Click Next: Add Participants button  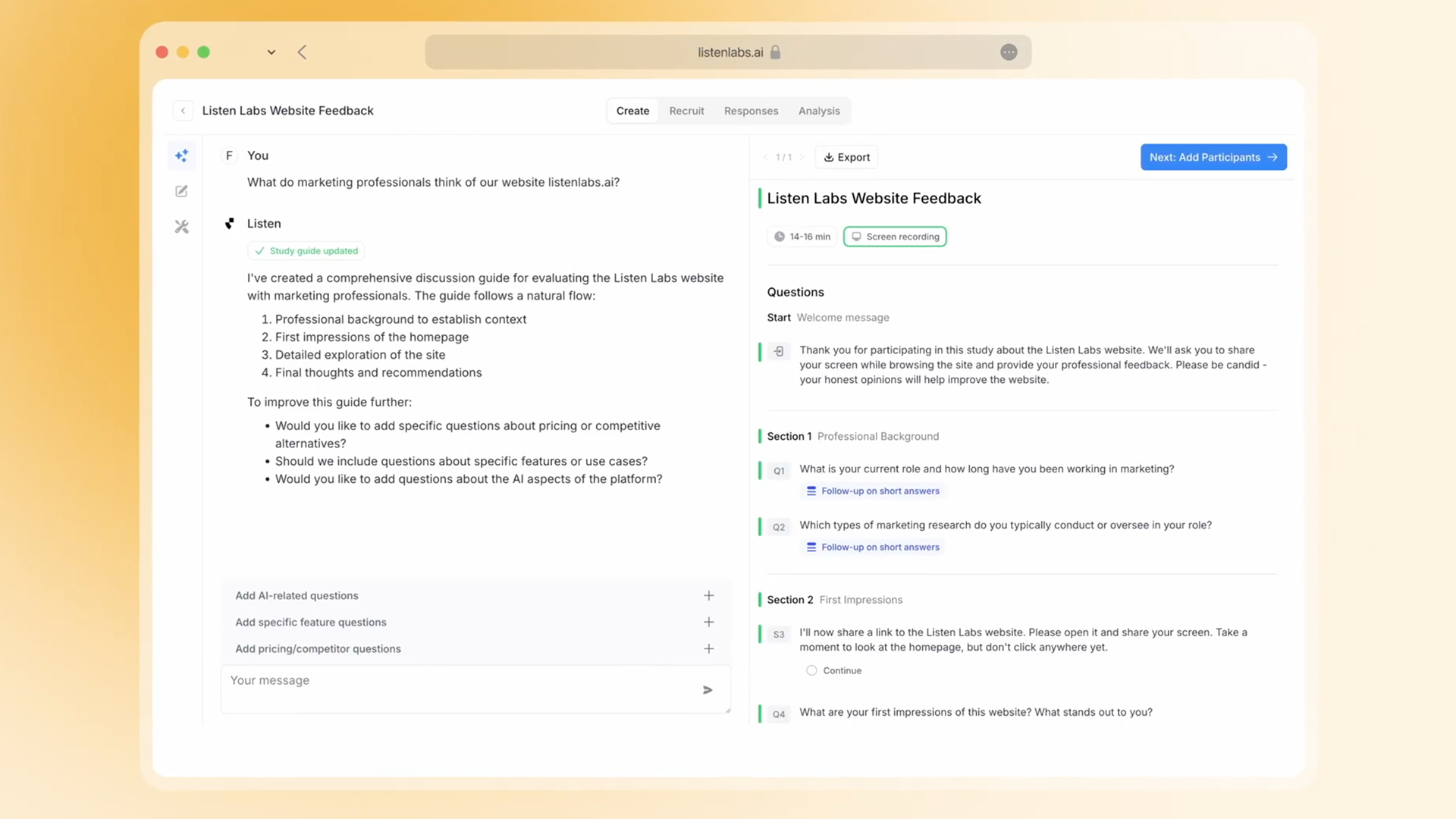pyautogui.click(x=1213, y=157)
